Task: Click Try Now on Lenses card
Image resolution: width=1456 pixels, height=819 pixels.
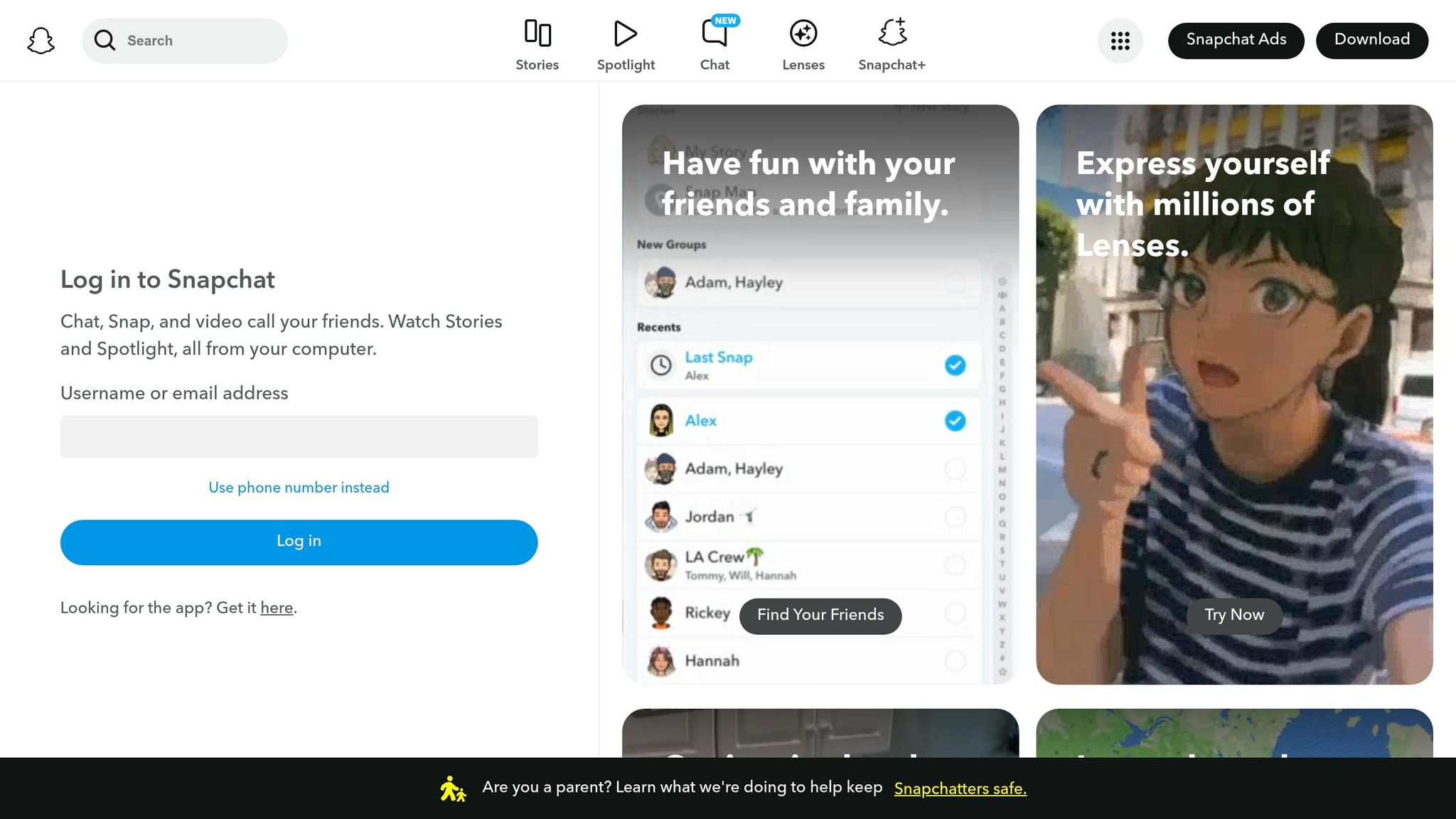Action: (x=1234, y=616)
